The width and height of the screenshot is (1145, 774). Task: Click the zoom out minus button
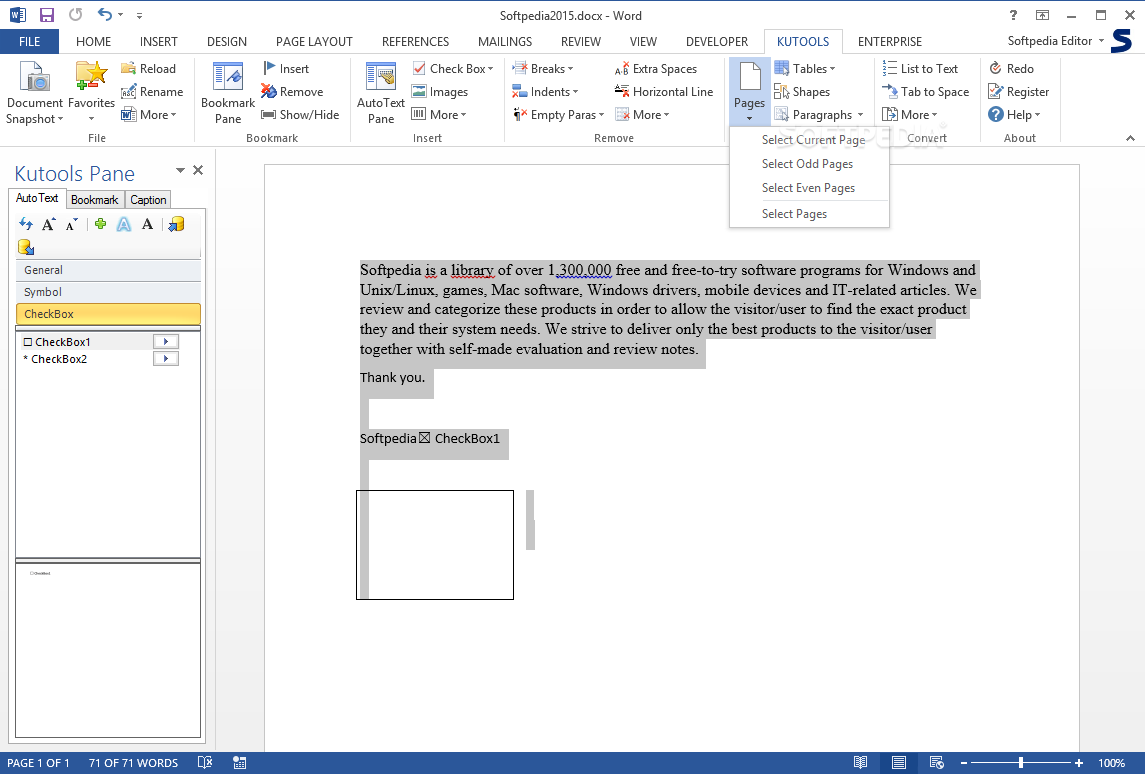[964, 762]
